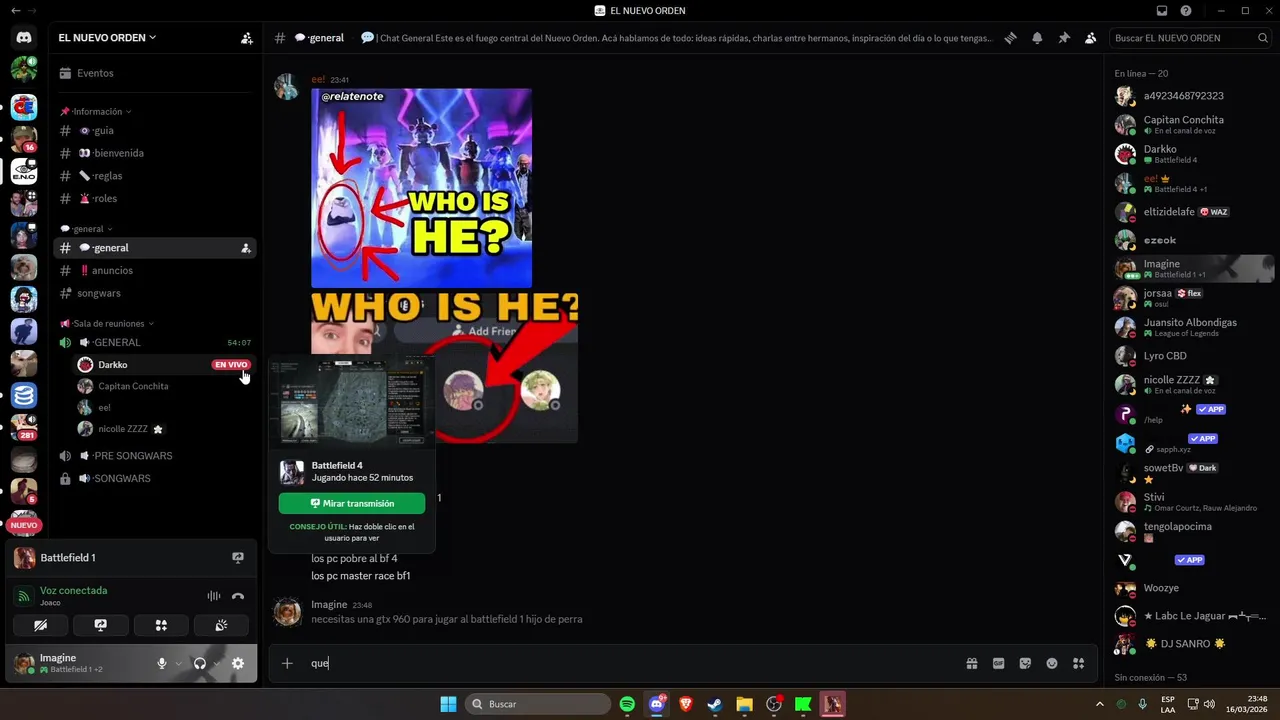1280x720 pixels.
Task: Open the activities launcher button in voice panel
Action: (161, 625)
